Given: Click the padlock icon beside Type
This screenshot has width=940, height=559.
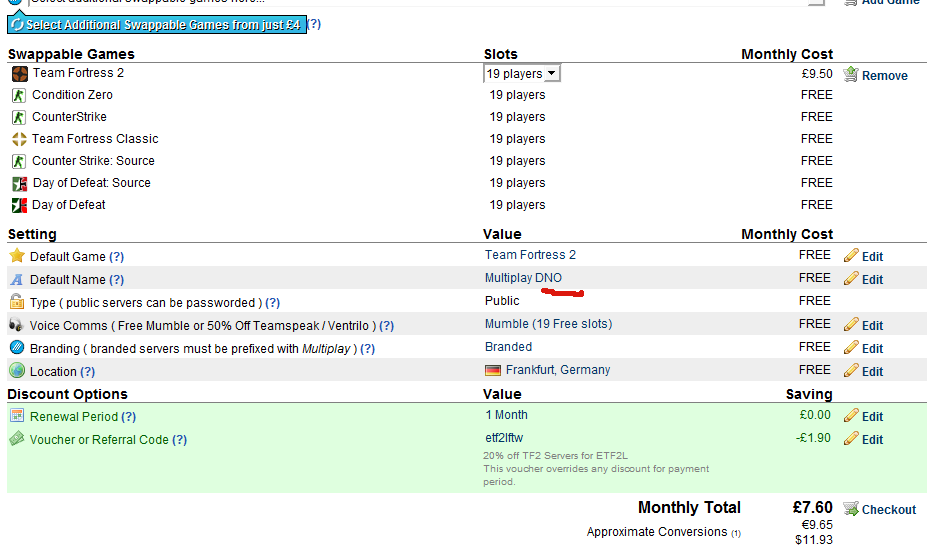Looking at the screenshot, I should click(x=17, y=301).
